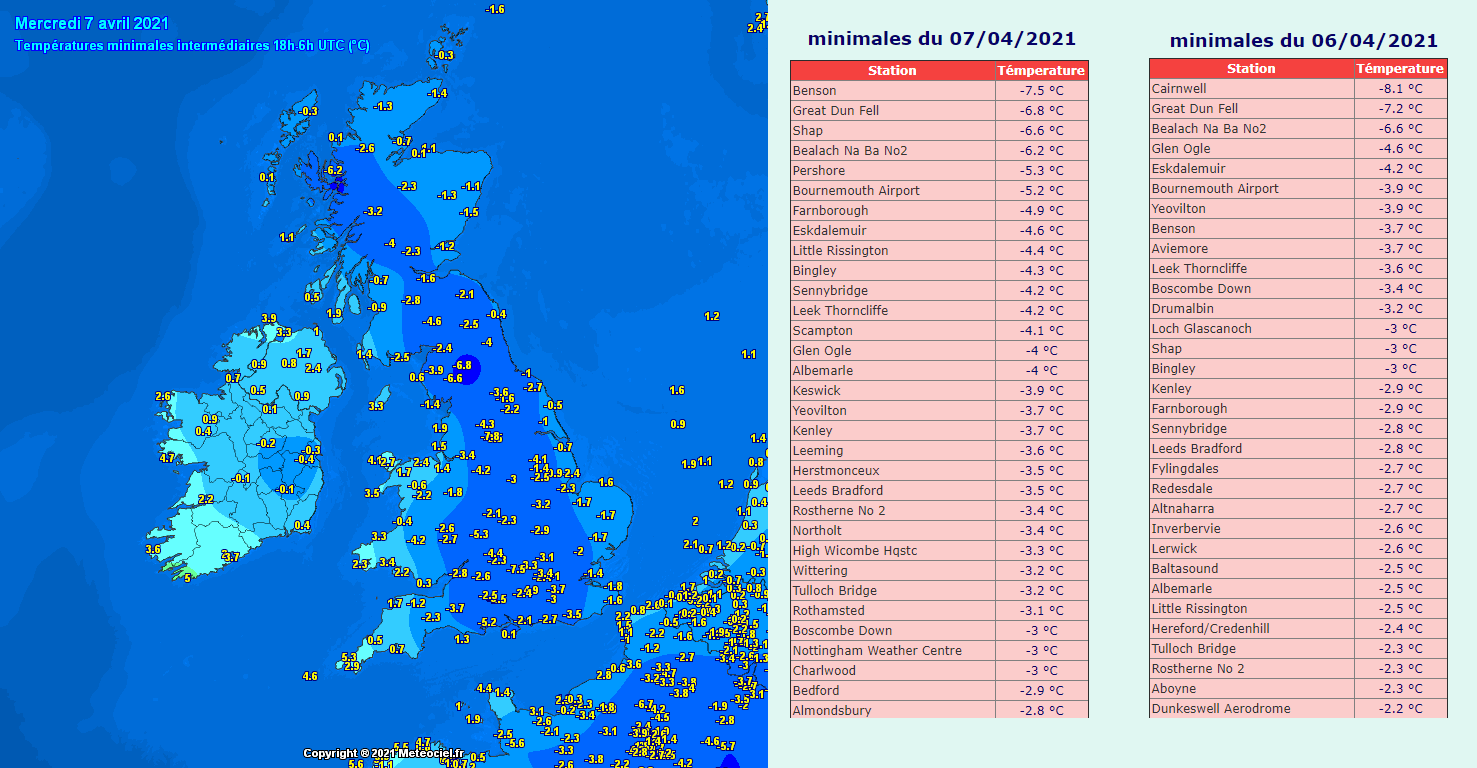
Task: Click the '-8.1 °C' temperature in the Cairnwell row
Action: 1400,88
